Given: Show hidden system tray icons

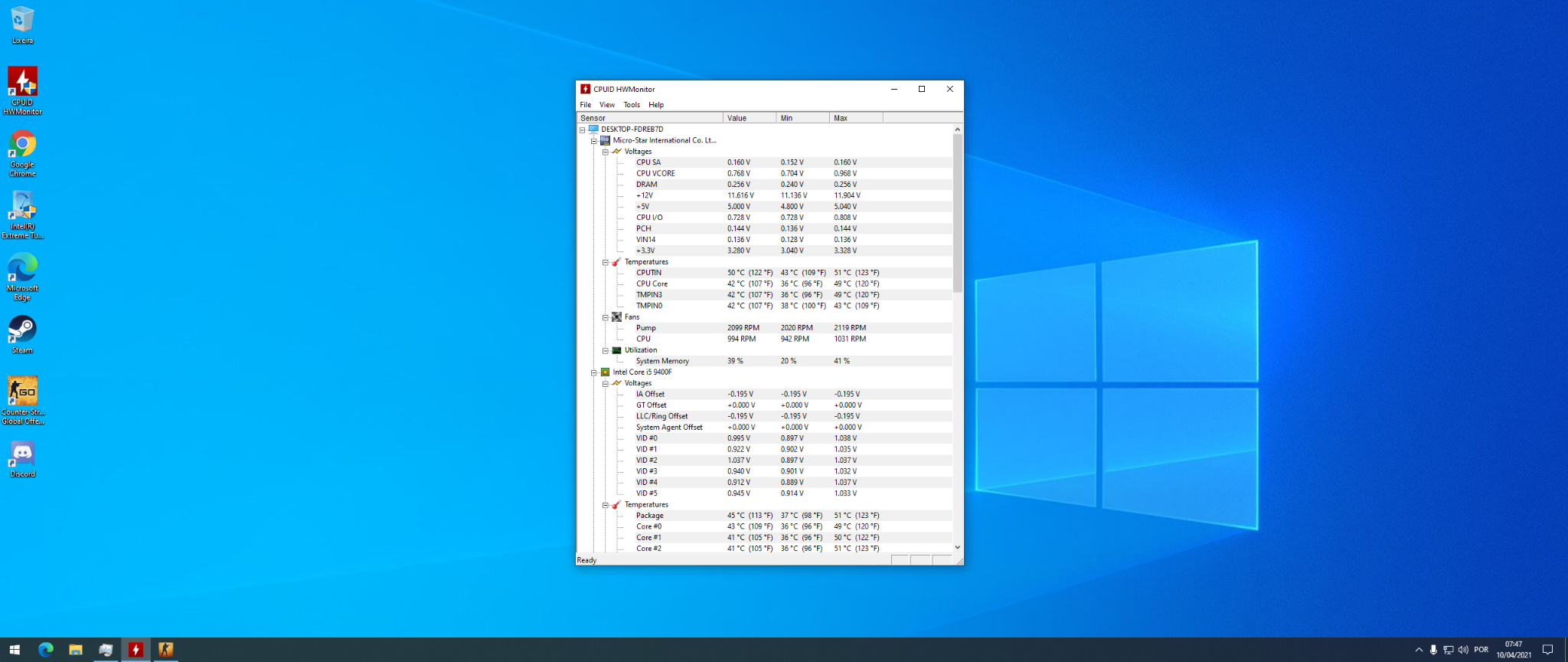Looking at the screenshot, I should point(1419,650).
